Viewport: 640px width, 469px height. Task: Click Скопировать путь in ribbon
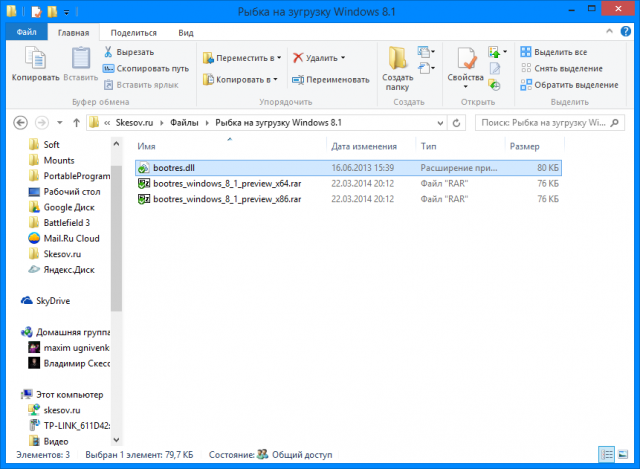(146, 68)
